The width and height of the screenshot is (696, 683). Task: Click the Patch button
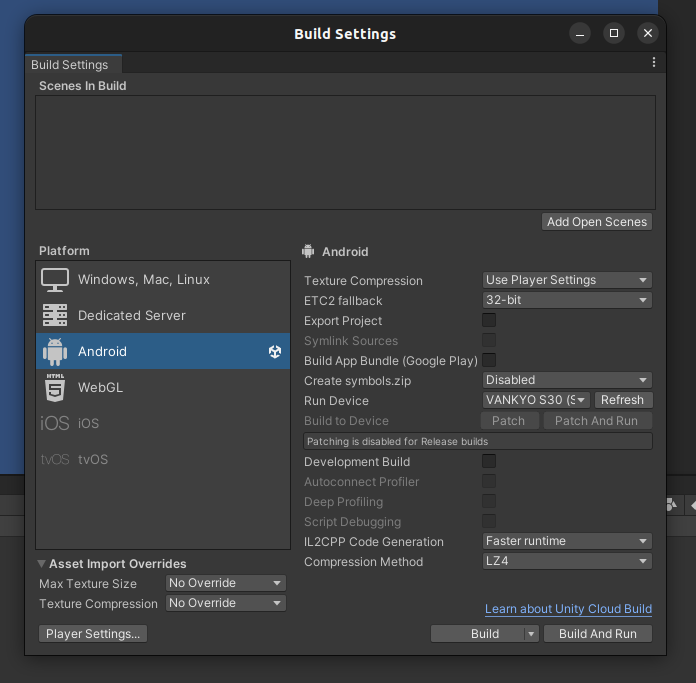[510, 421]
